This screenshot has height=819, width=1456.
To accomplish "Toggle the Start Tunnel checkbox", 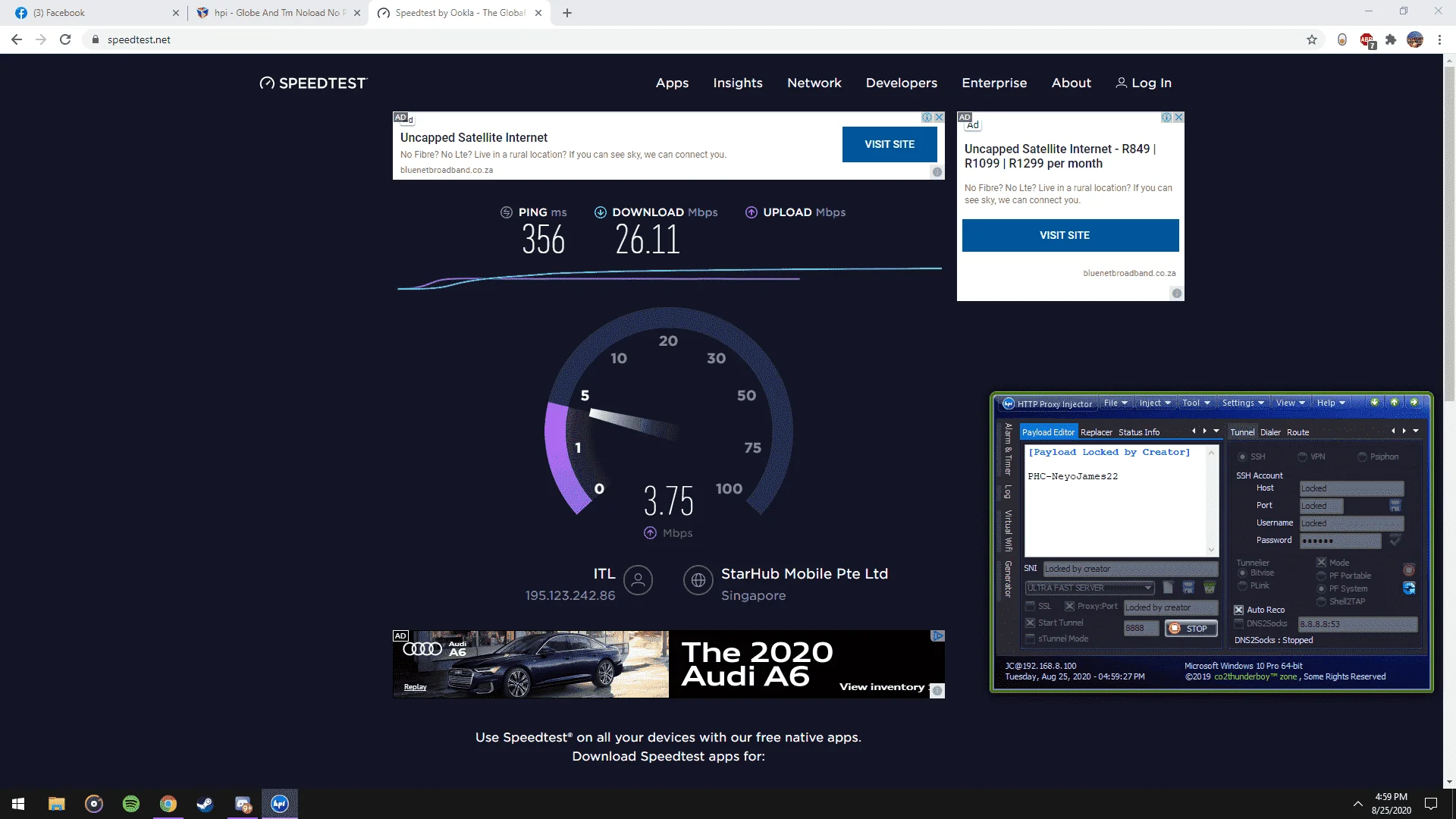I will click(x=1030, y=623).
